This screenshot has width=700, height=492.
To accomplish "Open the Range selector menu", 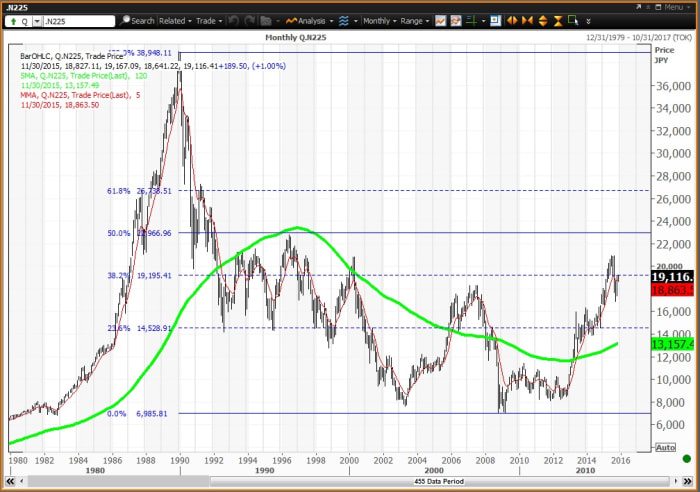I will [x=415, y=20].
